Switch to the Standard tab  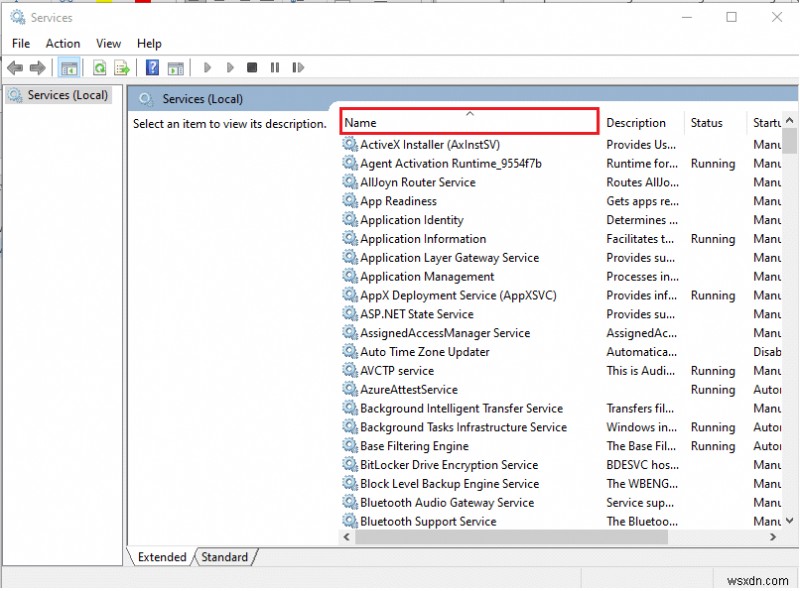click(225, 557)
